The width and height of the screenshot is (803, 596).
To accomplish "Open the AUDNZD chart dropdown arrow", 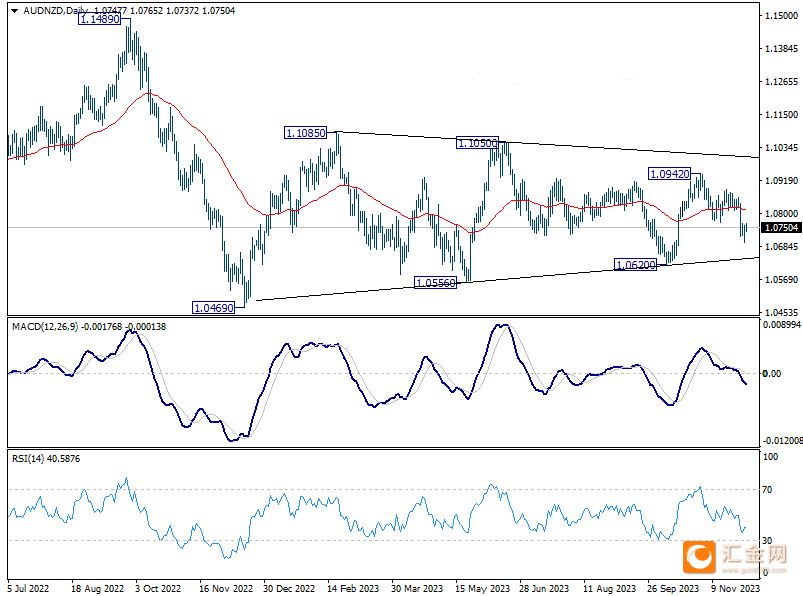I will (14, 10).
